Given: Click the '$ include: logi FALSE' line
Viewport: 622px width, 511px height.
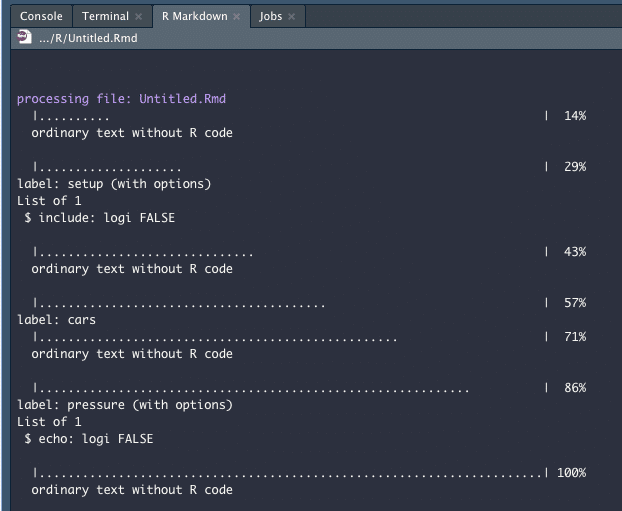Looking at the screenshot, I should point(100,218).
